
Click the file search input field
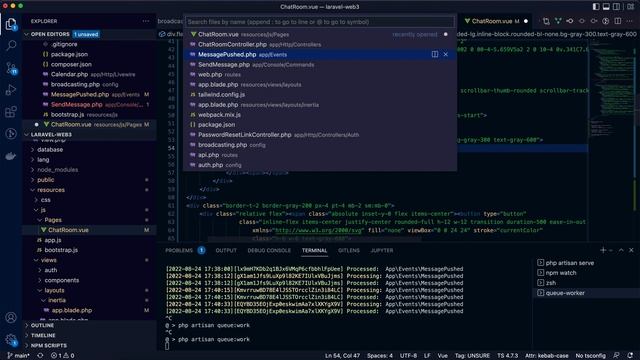320,22
